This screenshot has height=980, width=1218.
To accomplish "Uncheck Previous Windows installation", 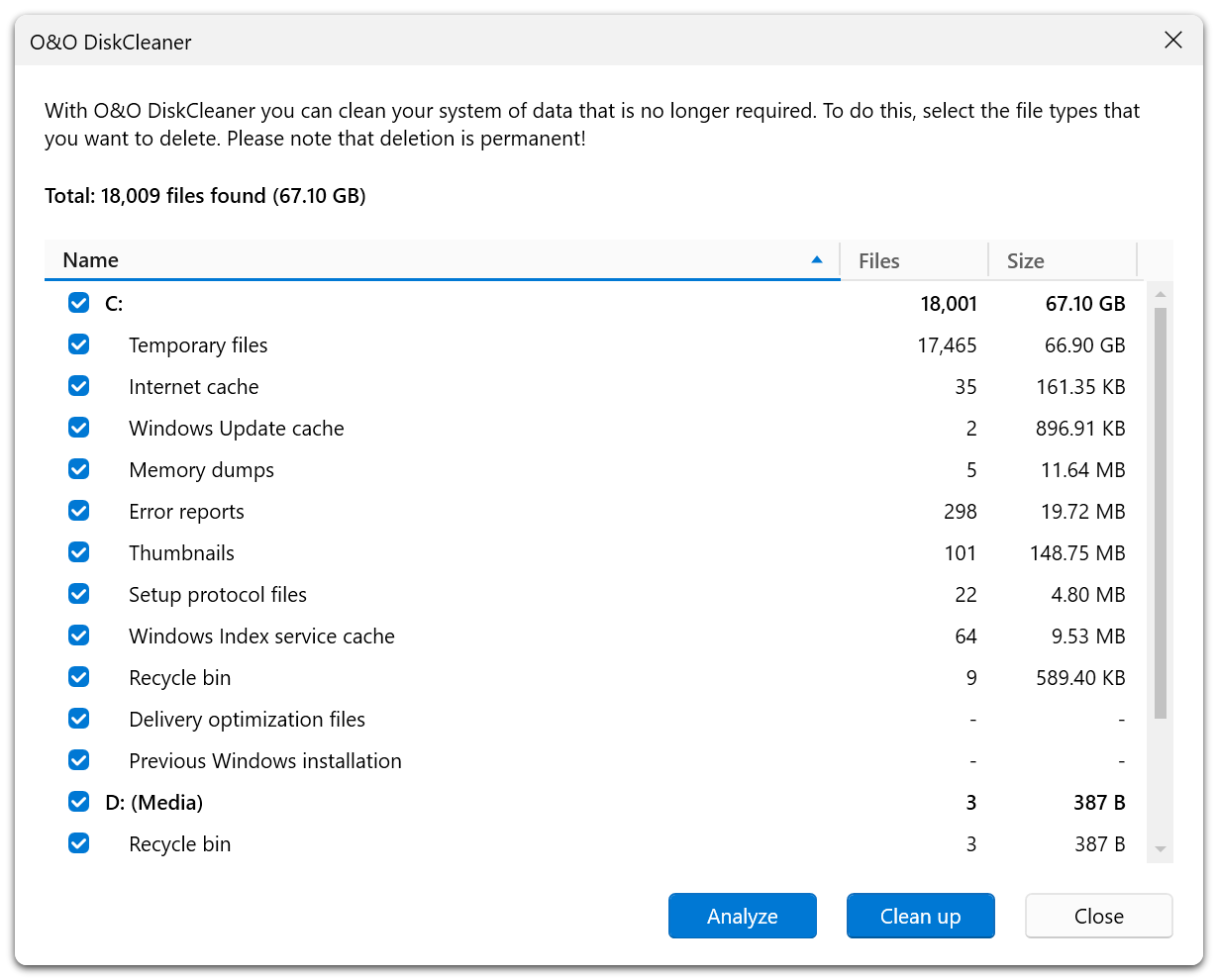I will tap(78, 760).
